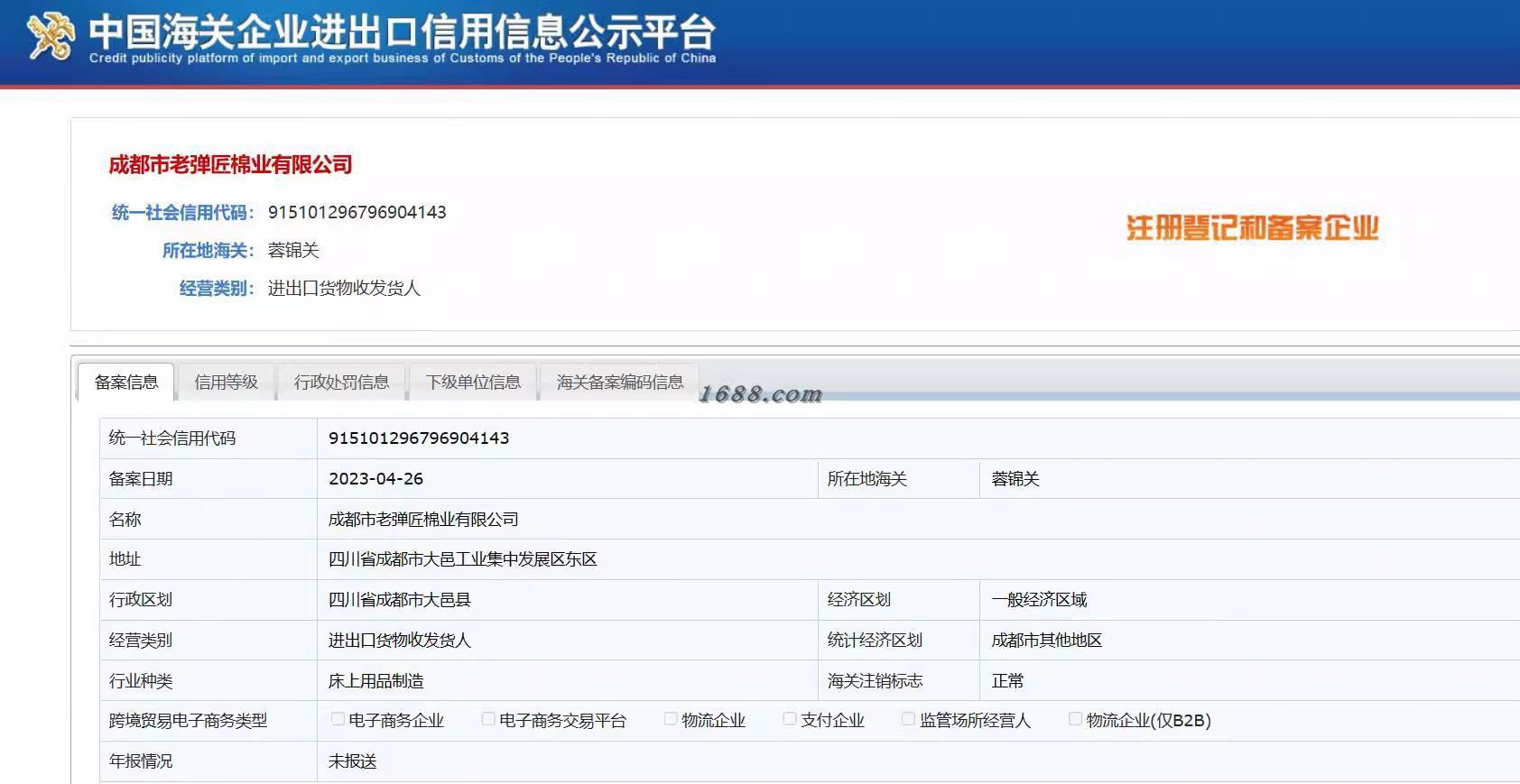Click the 跨境贸易电子商务类型 row label
The width and height of the screenshot is (1520, 784).
tap(188, 721)
